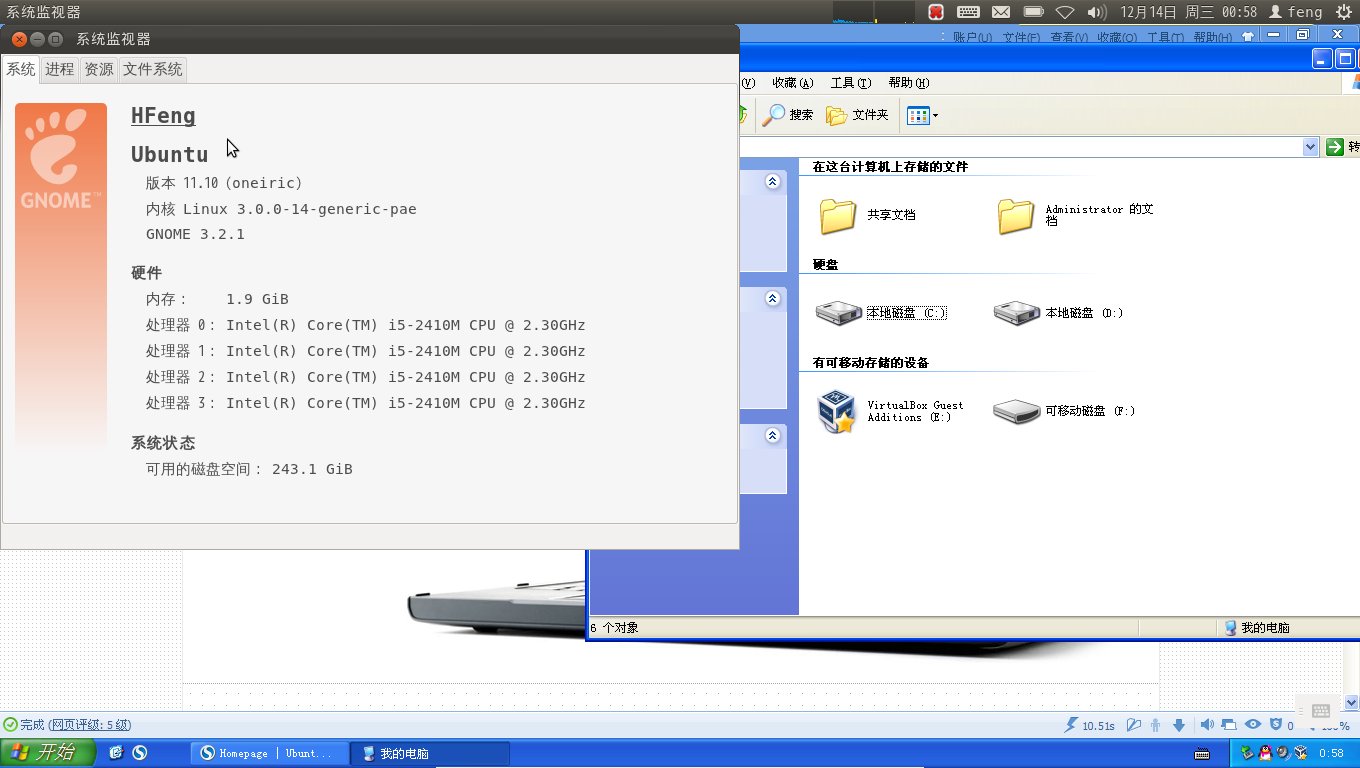
Task: Open the power gear session menu
Action: [x=1344, y=12]
